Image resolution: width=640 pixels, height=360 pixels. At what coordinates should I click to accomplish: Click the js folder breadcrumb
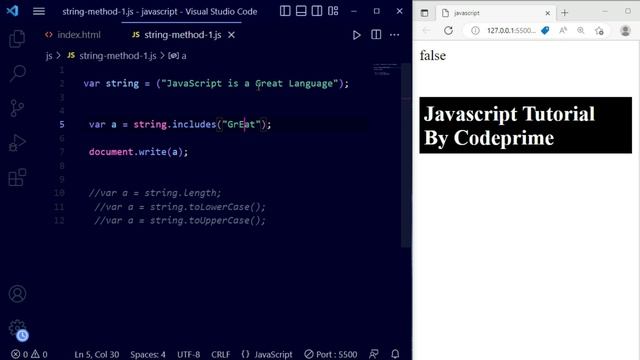pyautogui.click(x=49, y=56)
